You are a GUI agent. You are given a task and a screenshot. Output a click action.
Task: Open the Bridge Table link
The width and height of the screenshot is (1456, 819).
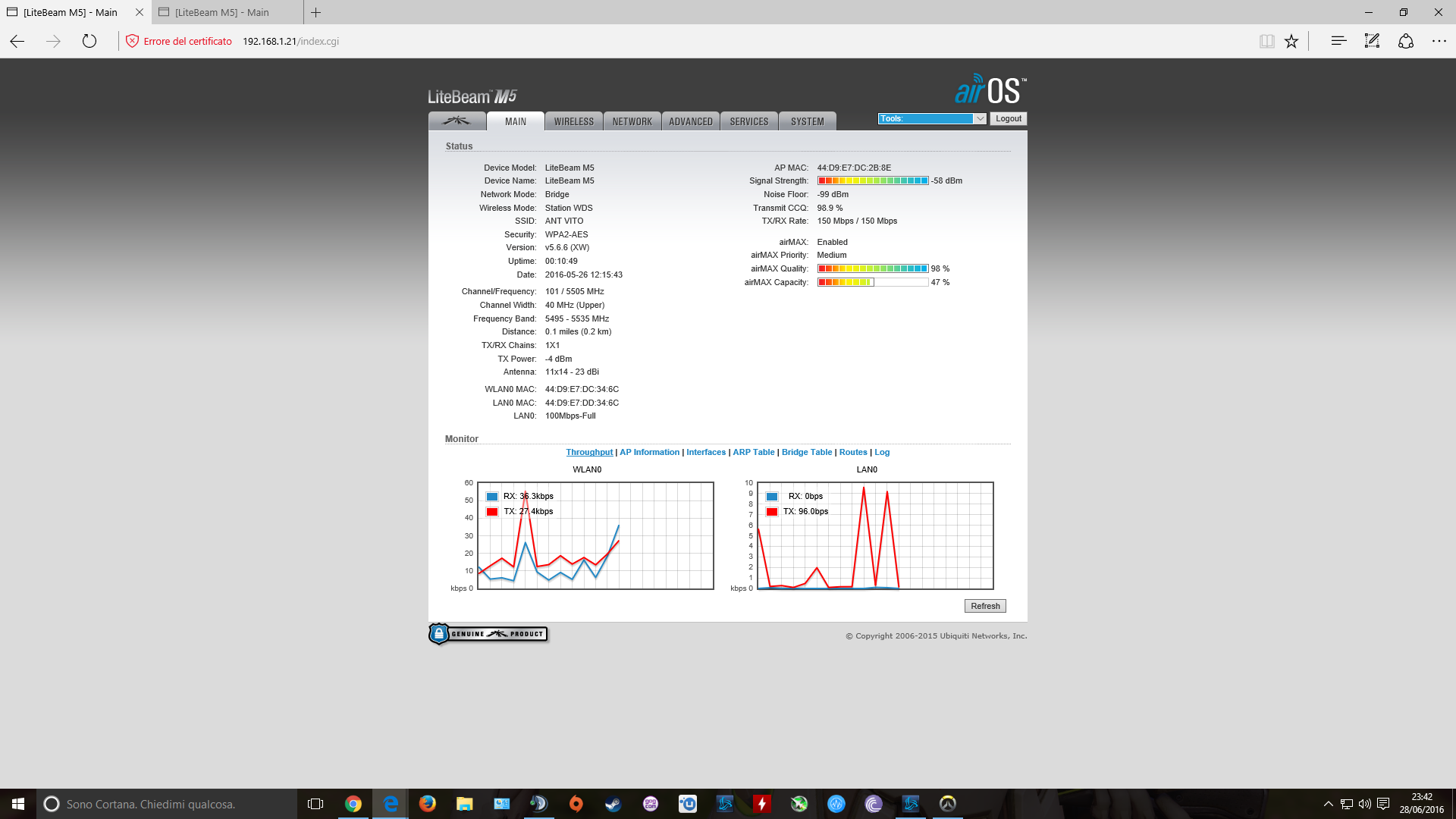[x=807, y=452]
